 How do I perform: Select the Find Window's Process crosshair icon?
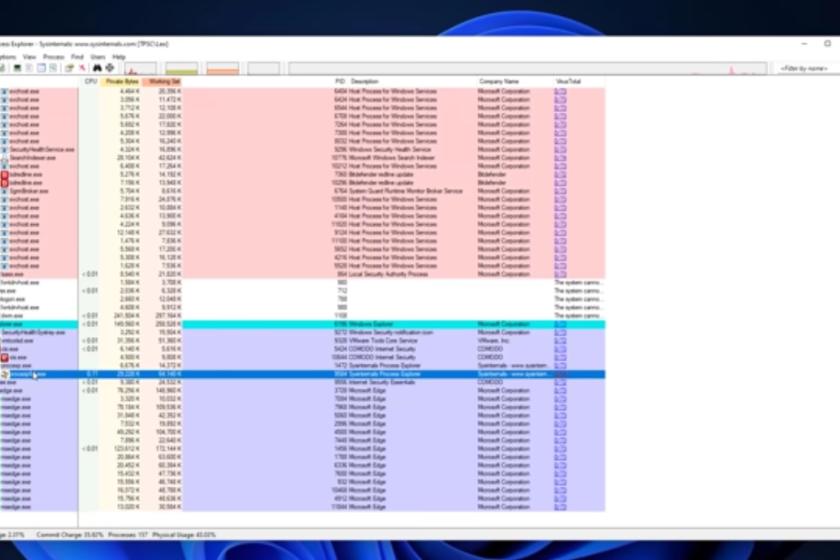(x=110, y=68)
